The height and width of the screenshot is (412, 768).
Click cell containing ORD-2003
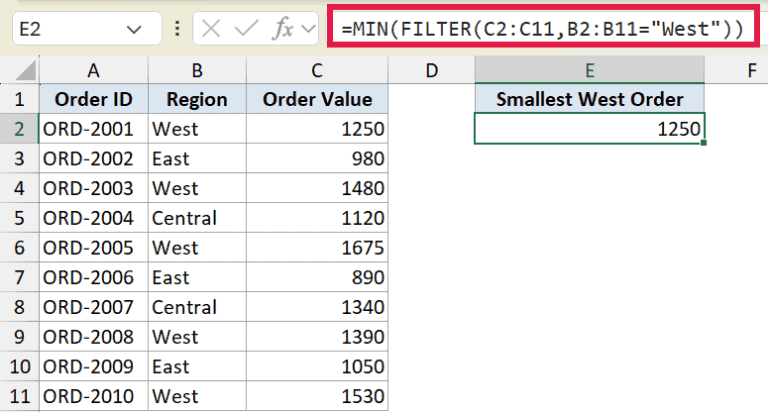pyautogui.click(x=94, y=189)
